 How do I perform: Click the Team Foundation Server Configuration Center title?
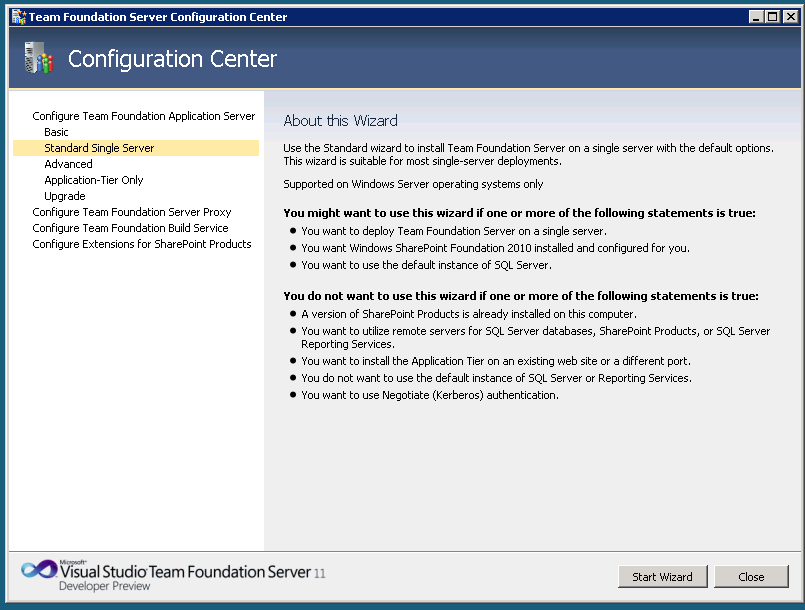158,17
